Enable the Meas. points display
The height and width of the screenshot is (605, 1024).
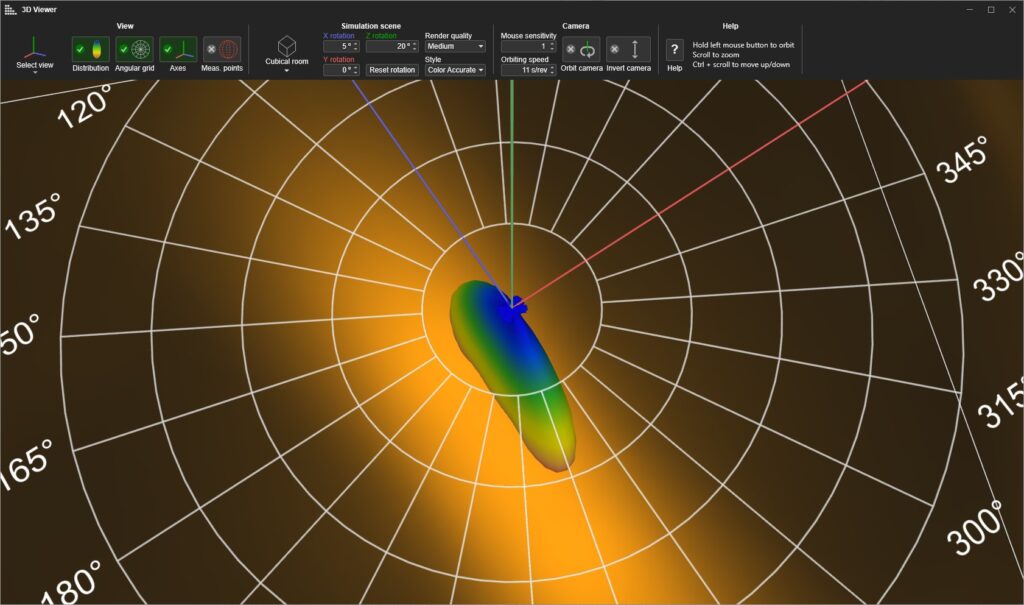222,49
